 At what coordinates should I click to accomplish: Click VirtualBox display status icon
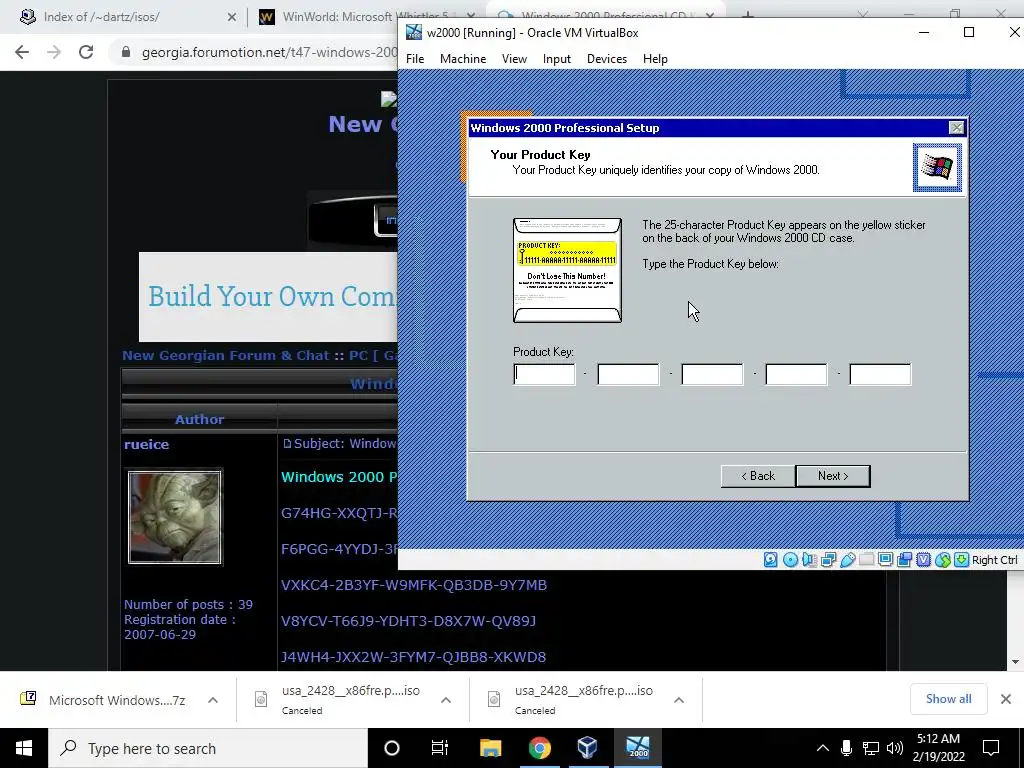[886, 560]
